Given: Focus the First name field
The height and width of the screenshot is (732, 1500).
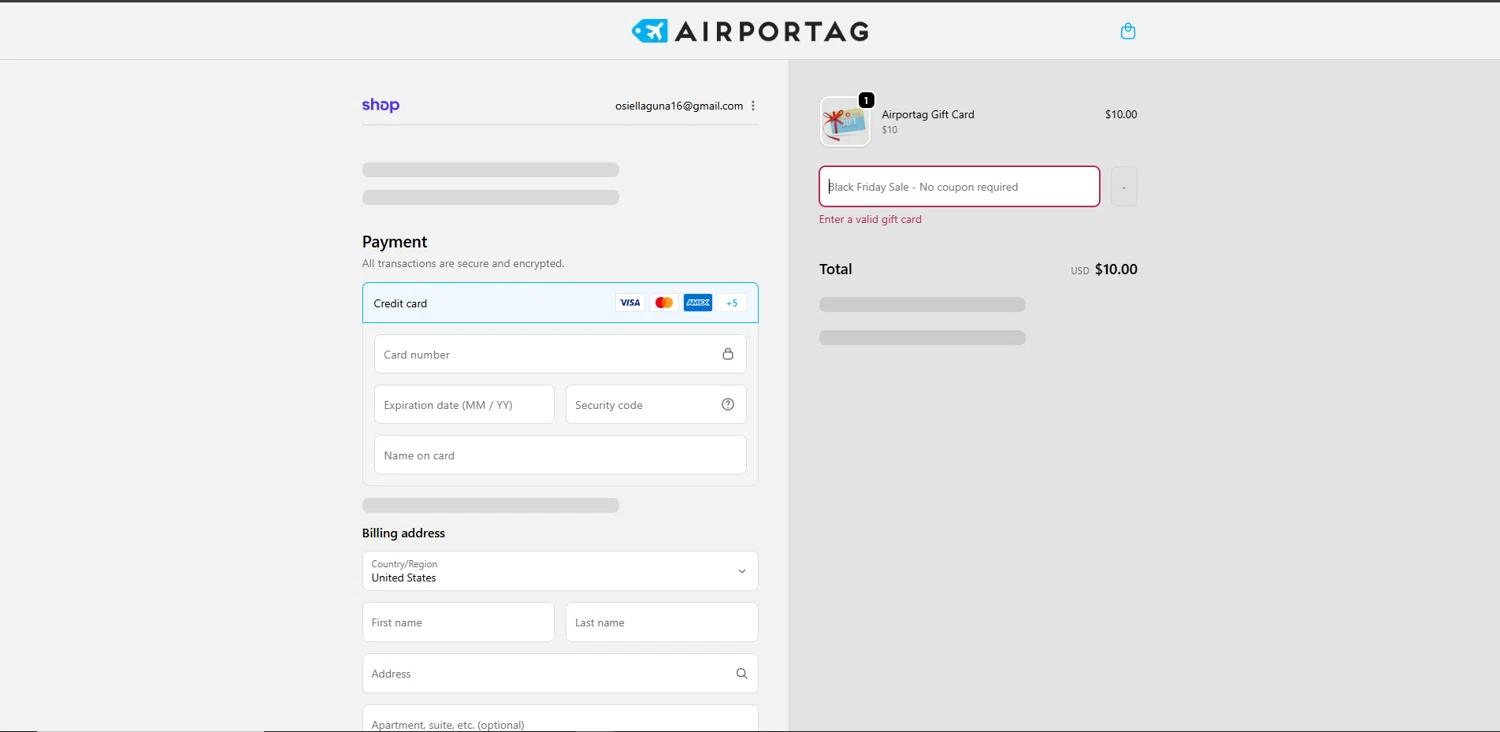Looking at the screenshot, I should pos(458,622).
